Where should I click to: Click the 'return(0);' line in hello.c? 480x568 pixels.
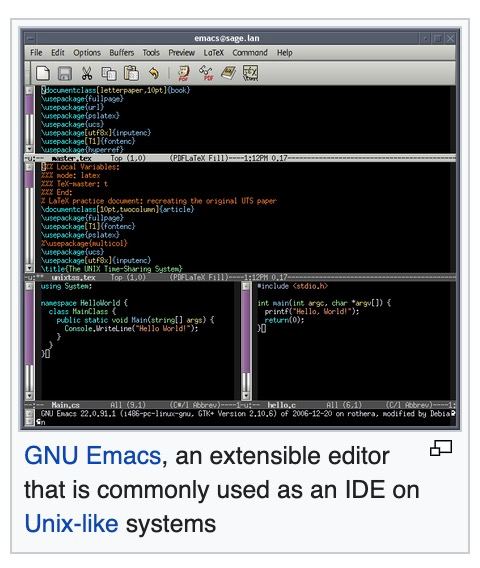284,320
